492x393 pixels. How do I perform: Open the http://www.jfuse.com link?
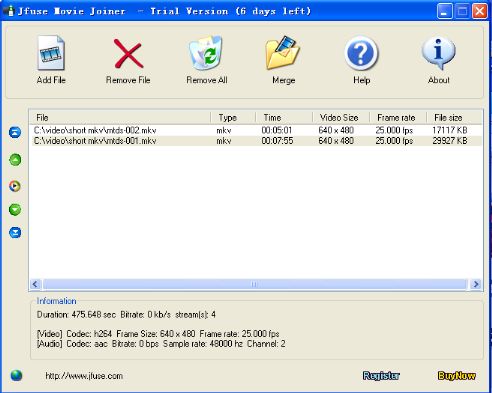pyautogui.click(x=84, y=376)
